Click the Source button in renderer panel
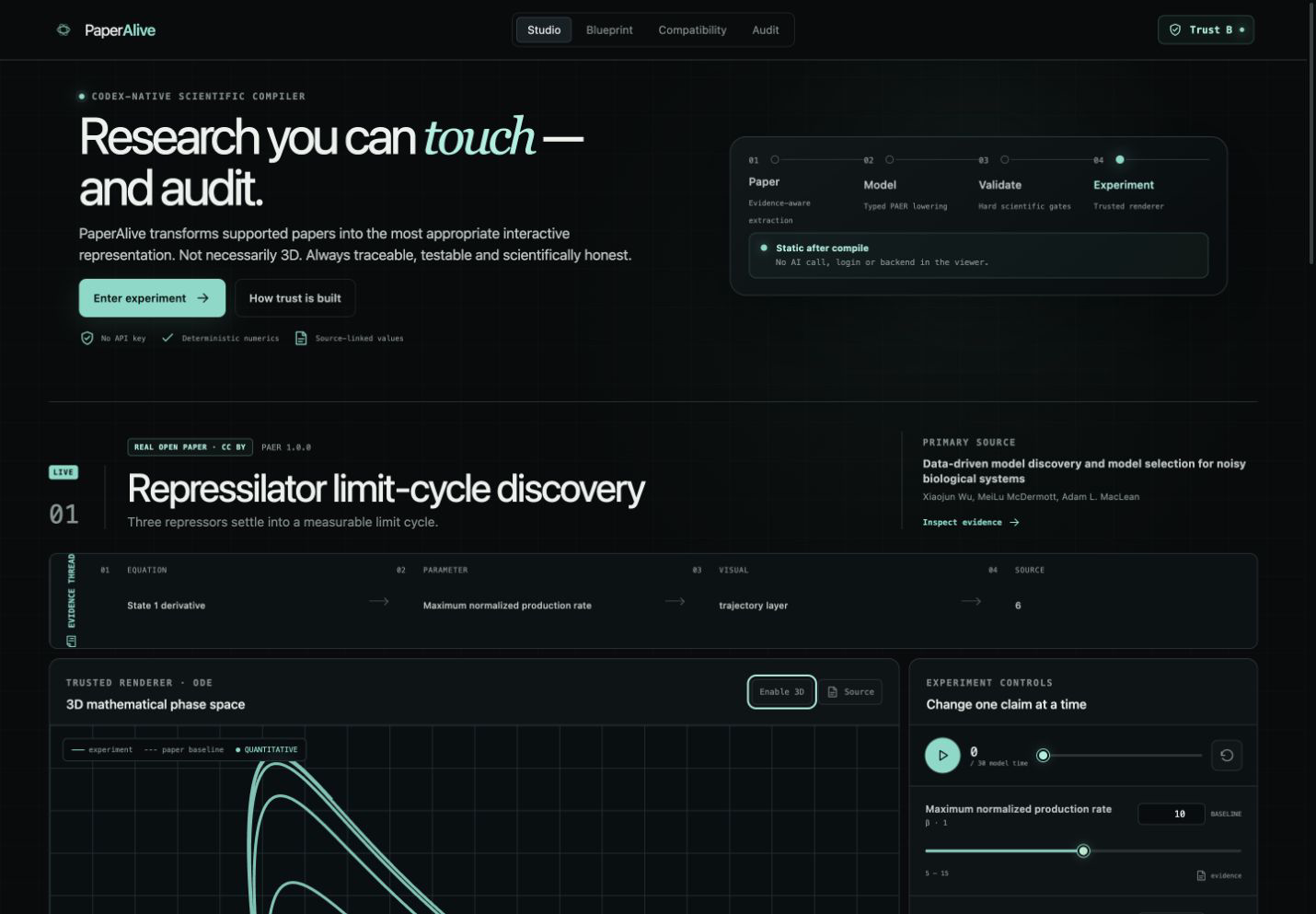This screenshot has width=1316, height=914. (851, 692)
